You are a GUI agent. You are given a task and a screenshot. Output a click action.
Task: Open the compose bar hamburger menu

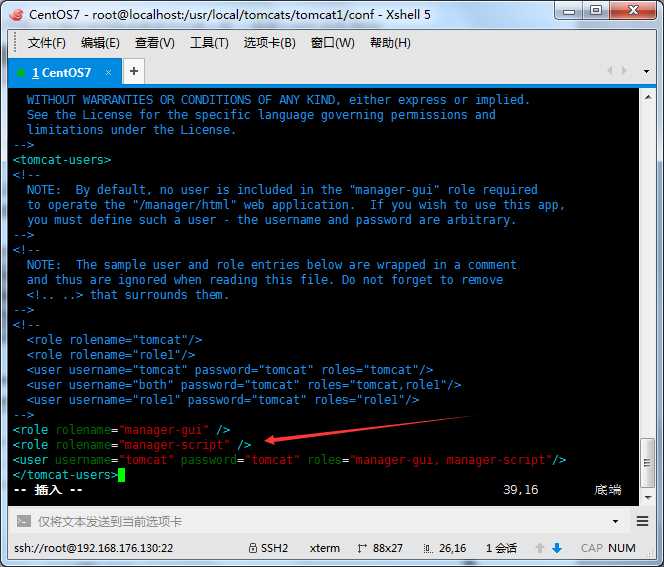[642, 521]
